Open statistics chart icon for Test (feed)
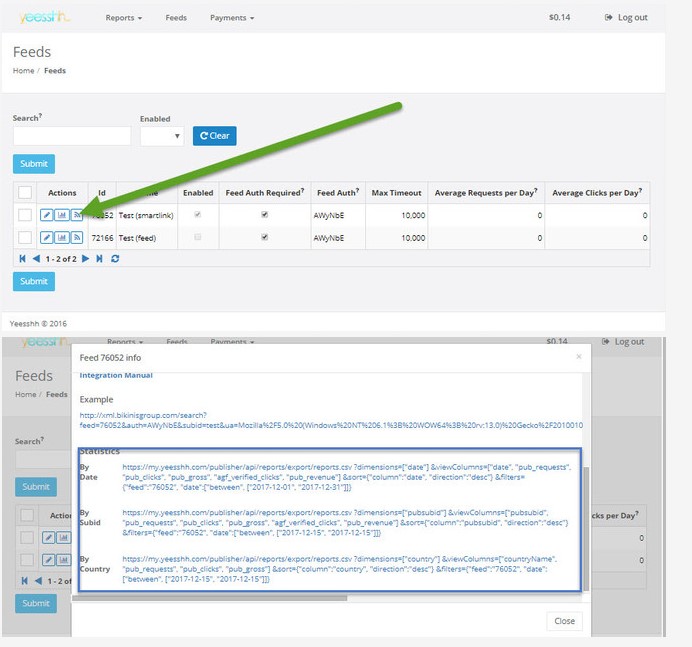This screenshot has width=692, height=647. tap(62, 237)
